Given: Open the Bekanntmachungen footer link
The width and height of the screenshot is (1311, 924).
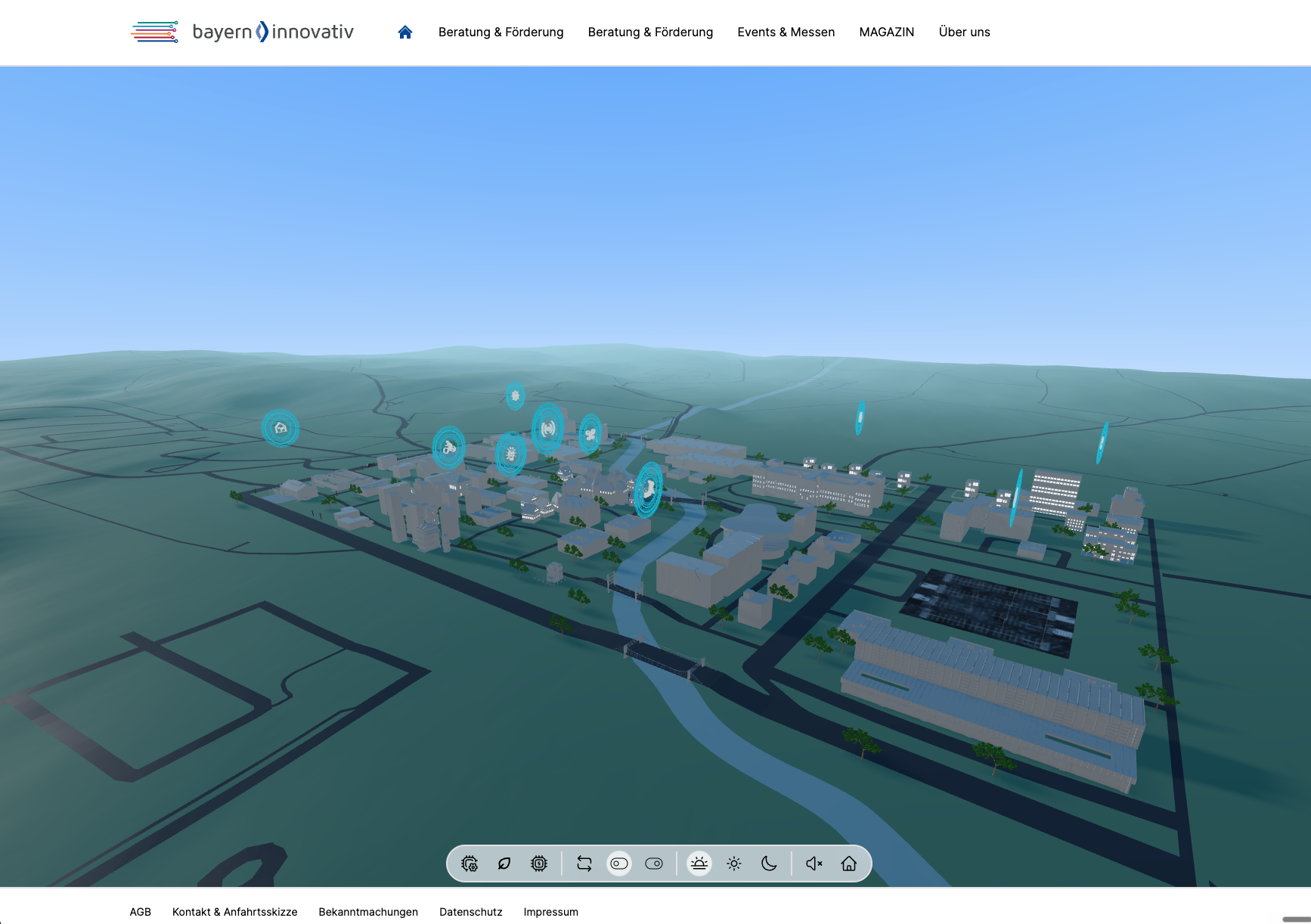Looking at the screenshot, I should click(x=368, y=912).
